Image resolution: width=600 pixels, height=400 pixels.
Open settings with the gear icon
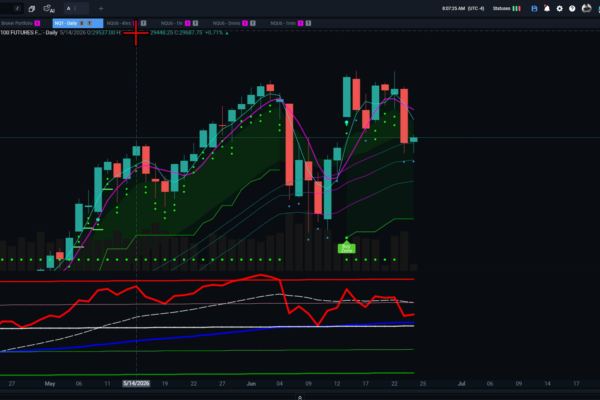(x=559, y=8)
